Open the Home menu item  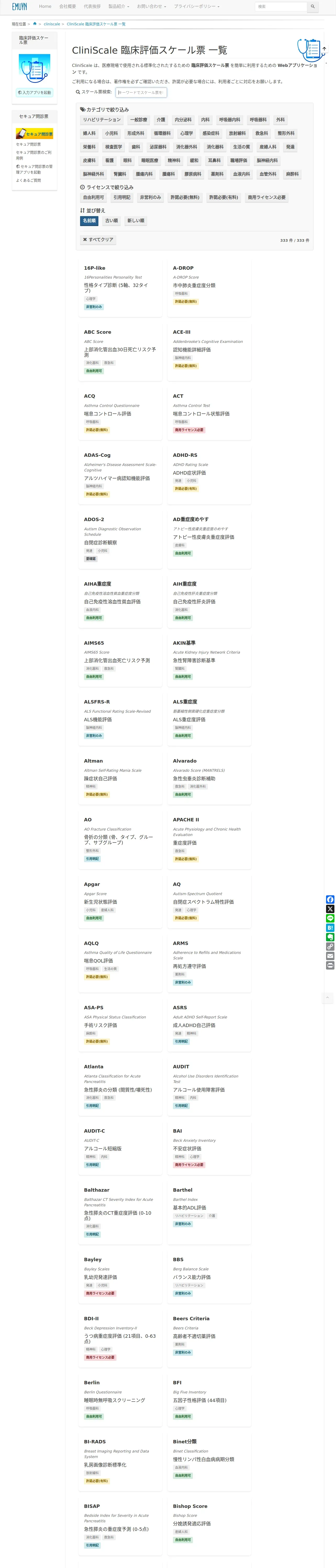(45, 7)
